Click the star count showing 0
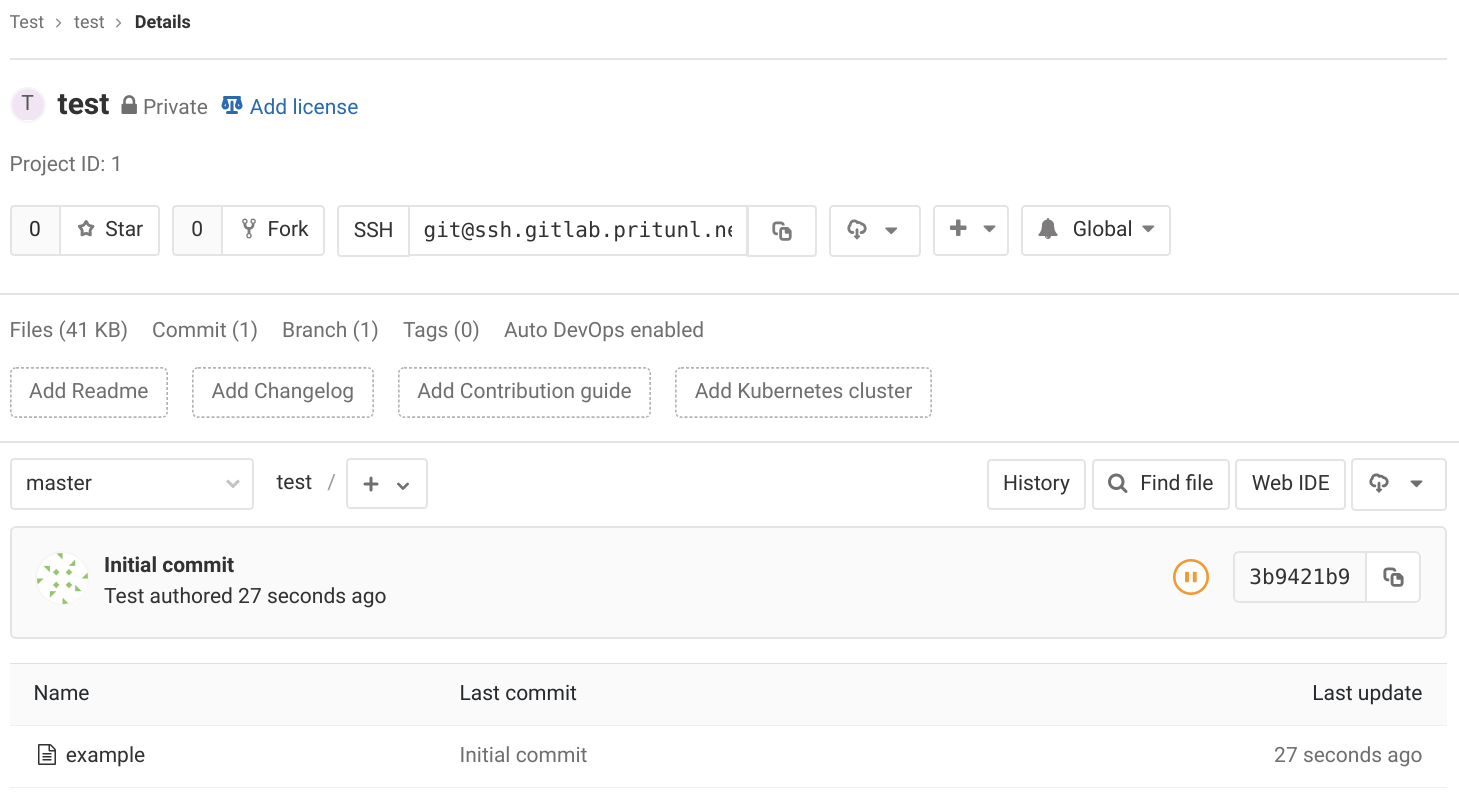The height and width of the screenshot is (802, 1459). coord(35,230)
